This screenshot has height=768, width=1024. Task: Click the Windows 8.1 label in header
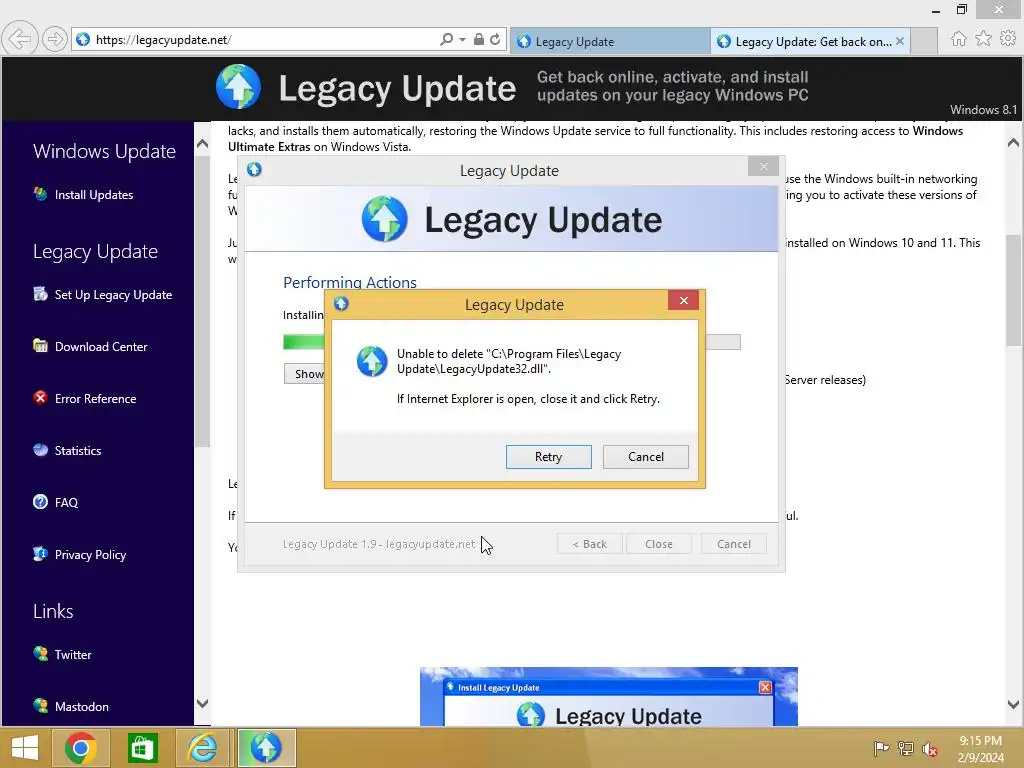(984, 110)
